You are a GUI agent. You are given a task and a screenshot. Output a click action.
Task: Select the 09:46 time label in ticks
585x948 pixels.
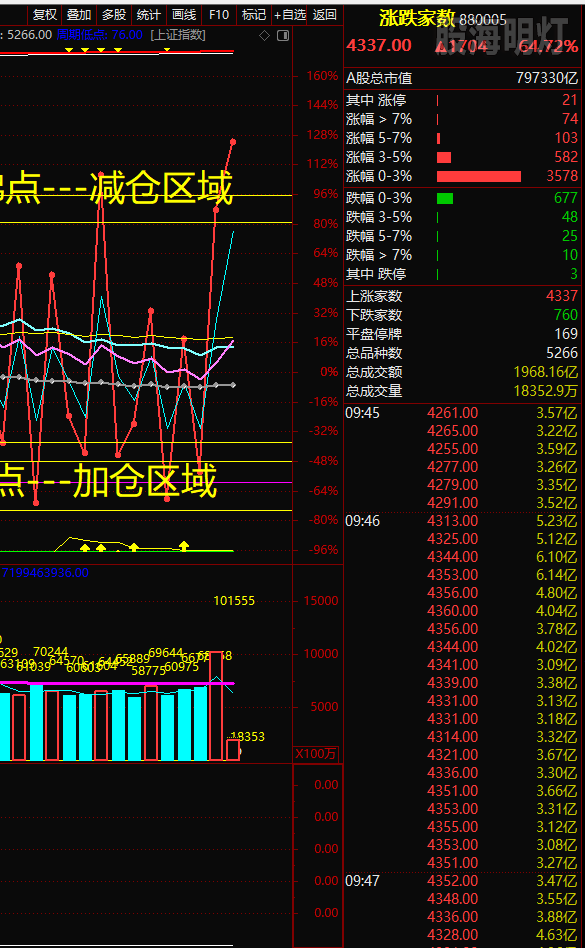363,521
